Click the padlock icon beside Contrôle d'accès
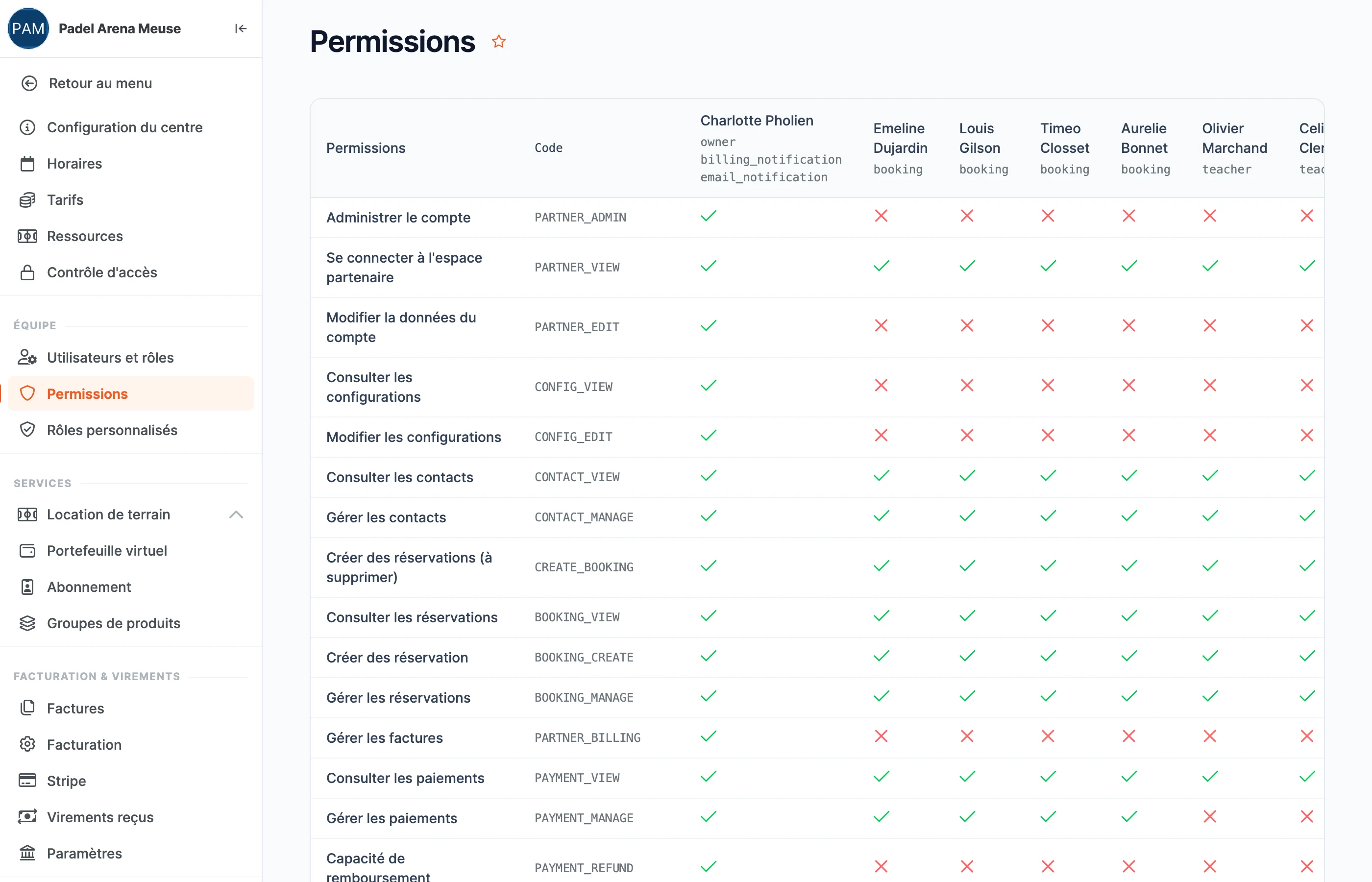Screen dimensions: 1372x882 [x=27, y=272]
